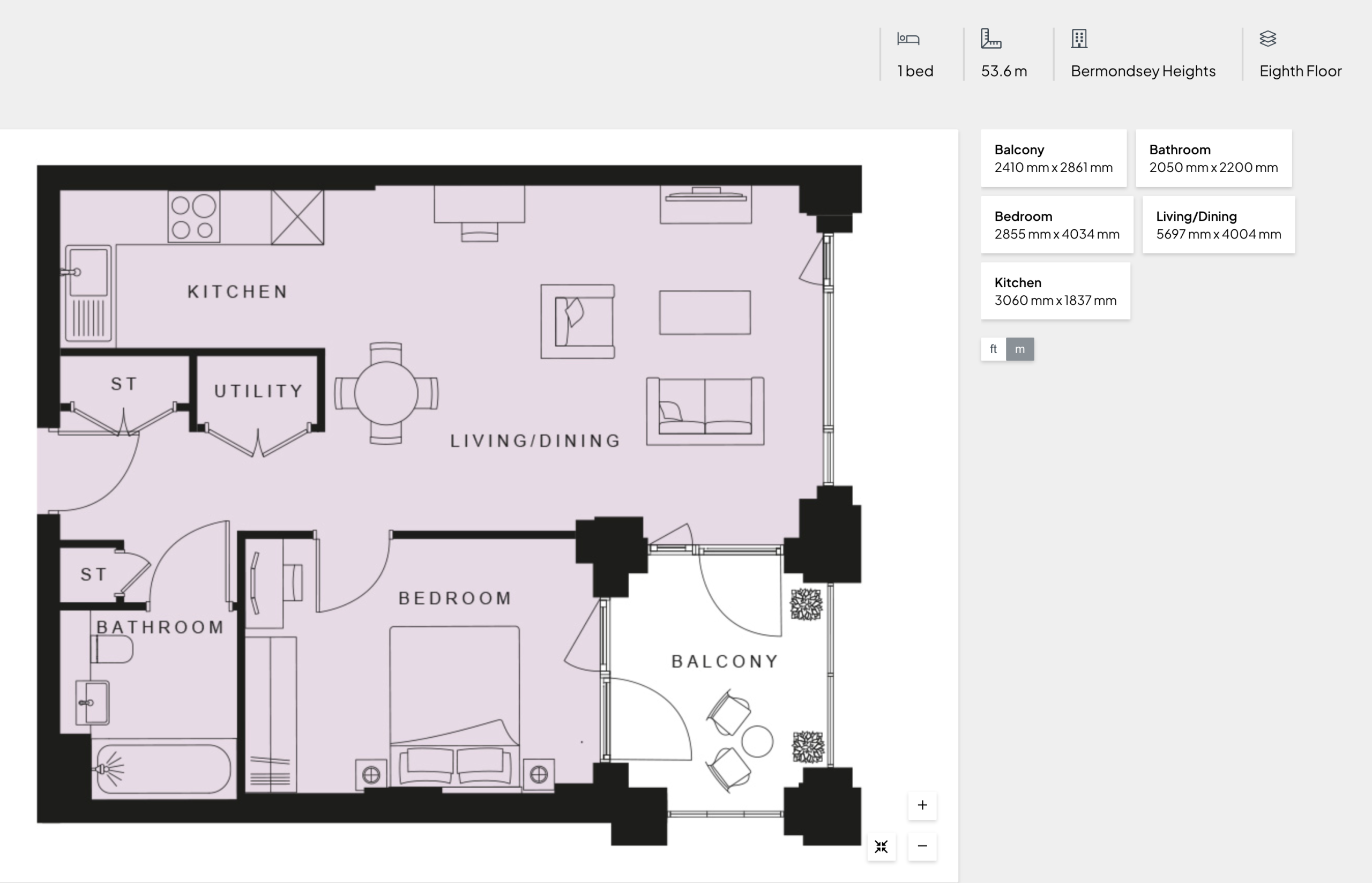Click the Eighth Floor label
Viewport: 1372px width, 883px height.
point(1300,71)
